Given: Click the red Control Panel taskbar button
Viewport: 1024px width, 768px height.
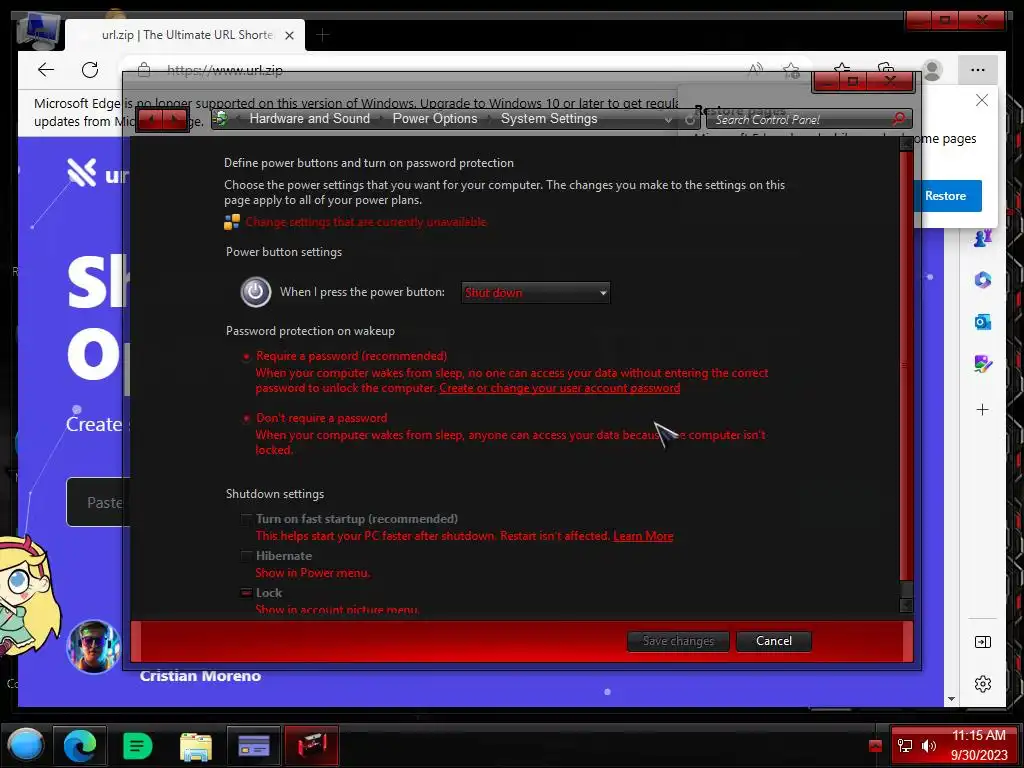Looking at the screenshot, I should (312, 745).
